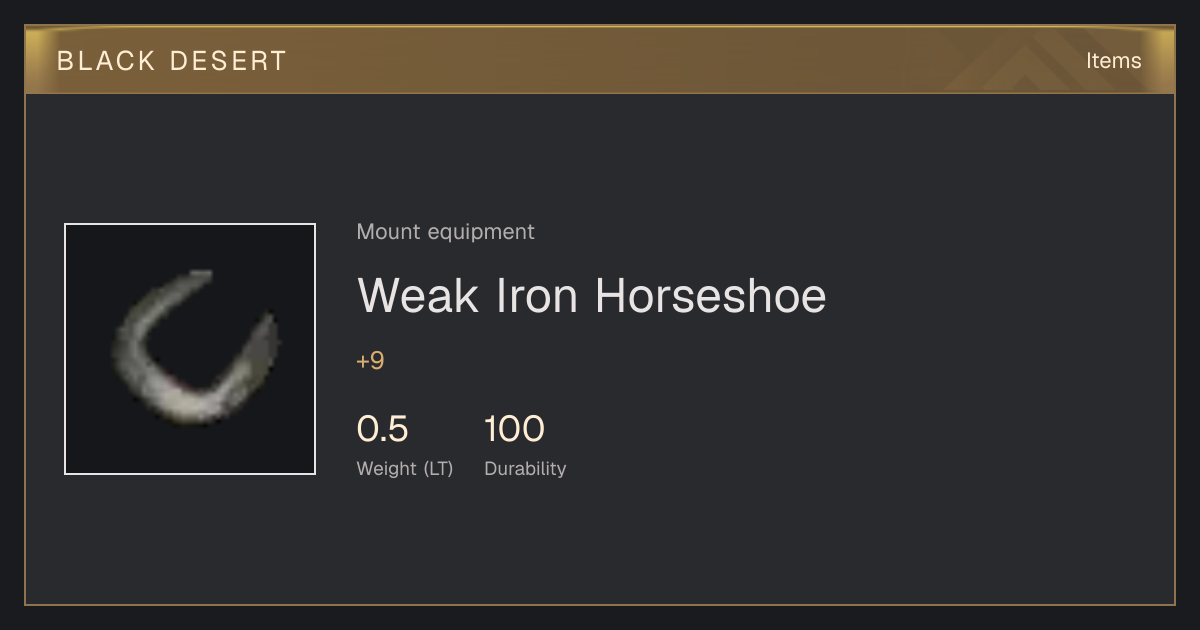Select the 0.5 weight value
The height and width of the screenshot is (630, 1200).
(382, 429)
